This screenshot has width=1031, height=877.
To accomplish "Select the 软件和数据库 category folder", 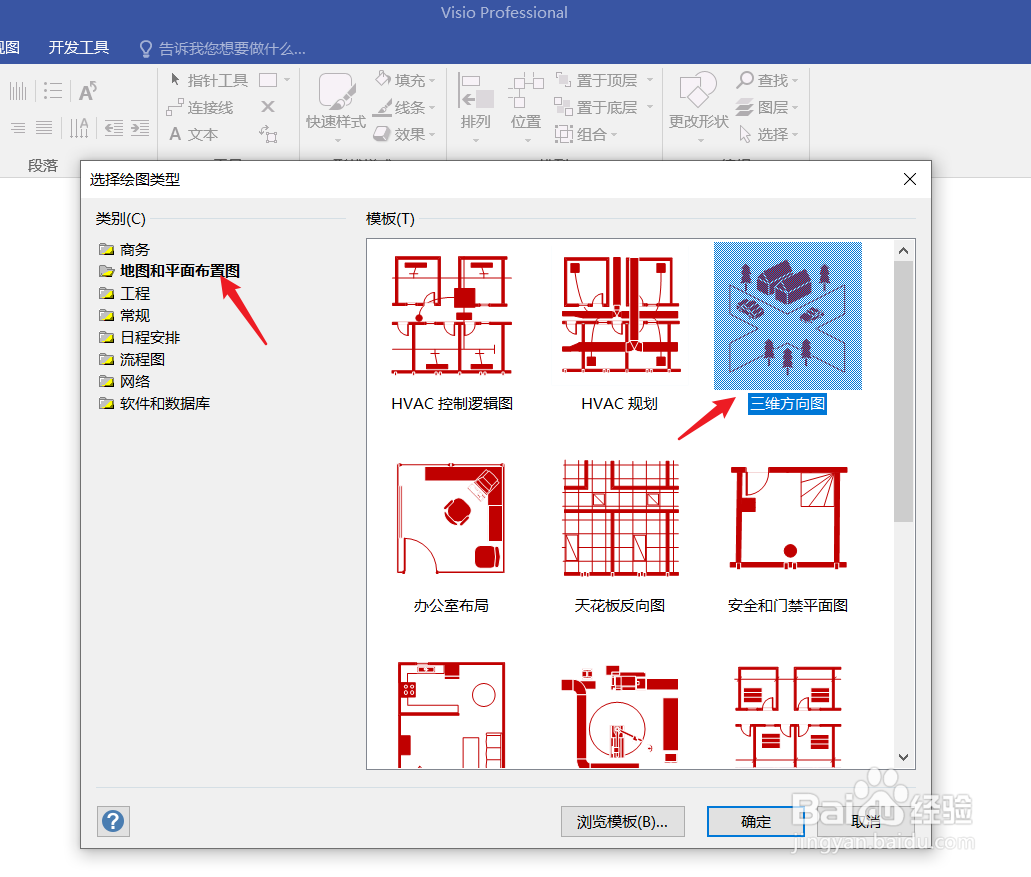I will tap(155, 403).
